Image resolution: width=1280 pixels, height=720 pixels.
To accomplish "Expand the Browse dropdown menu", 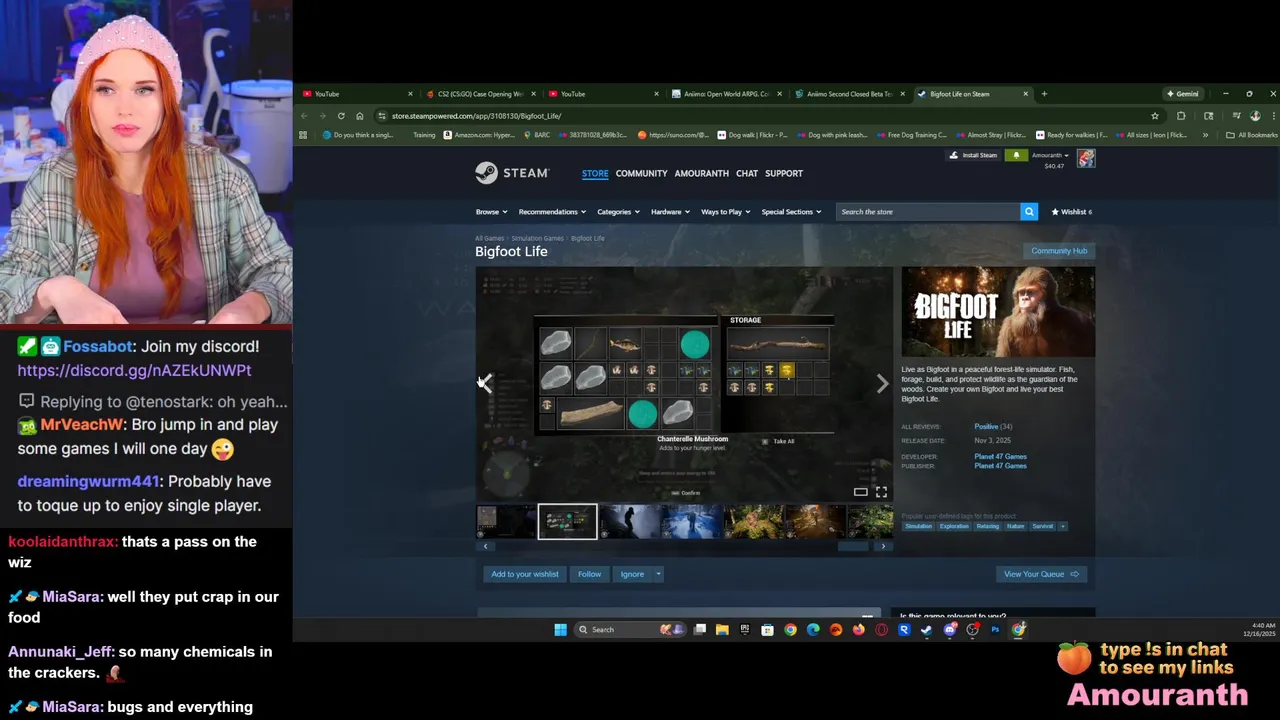I will point(491,212).
